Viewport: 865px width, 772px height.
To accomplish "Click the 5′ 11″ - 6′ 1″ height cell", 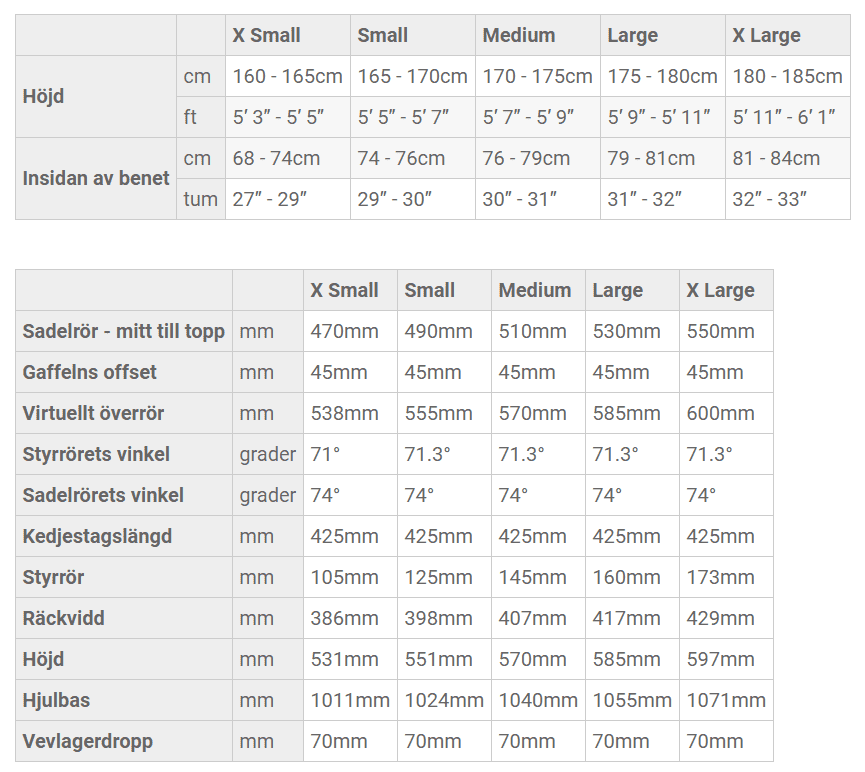I will pos(783,117).
